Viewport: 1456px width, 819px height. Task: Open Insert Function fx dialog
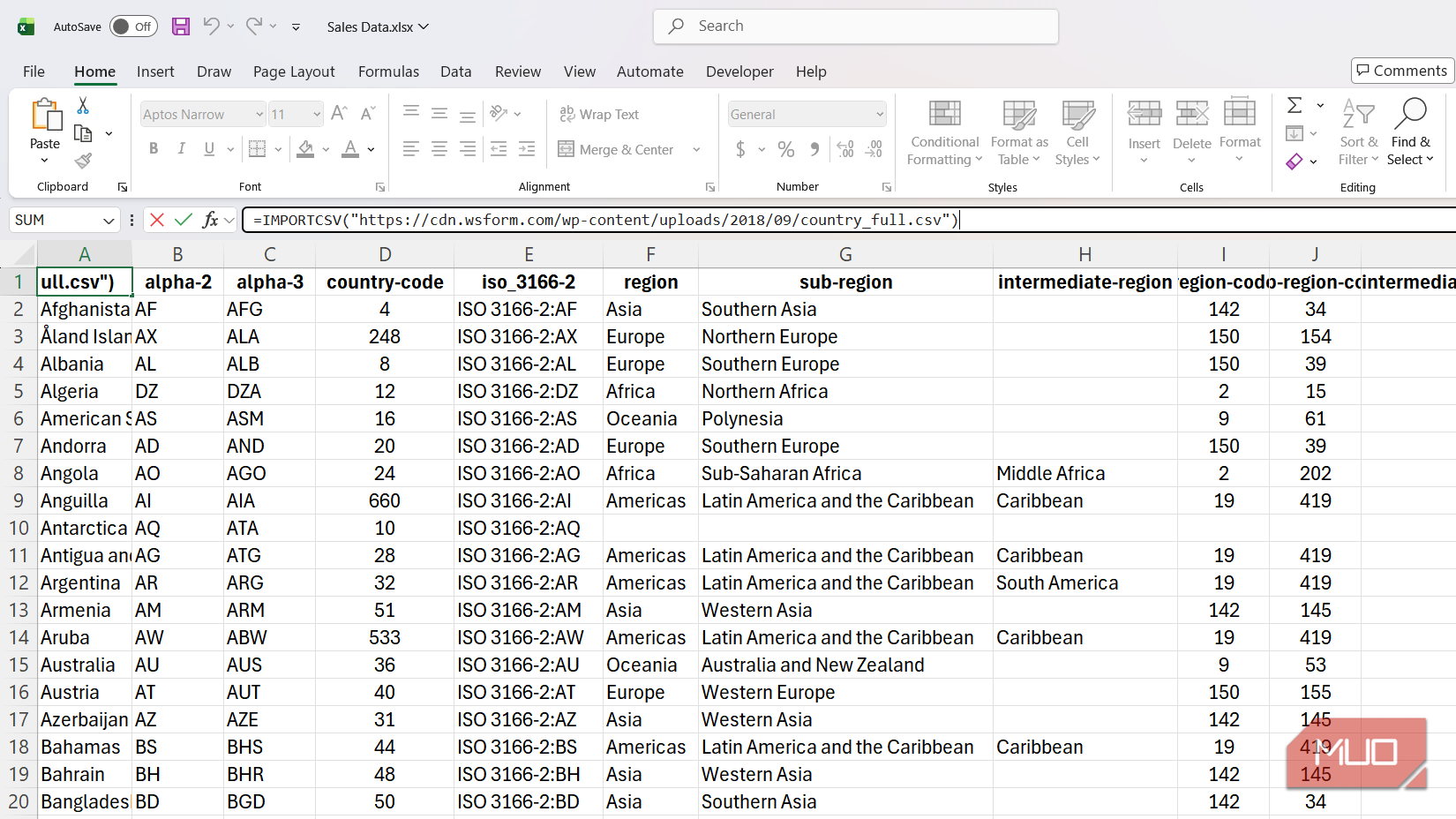(210, 220)
